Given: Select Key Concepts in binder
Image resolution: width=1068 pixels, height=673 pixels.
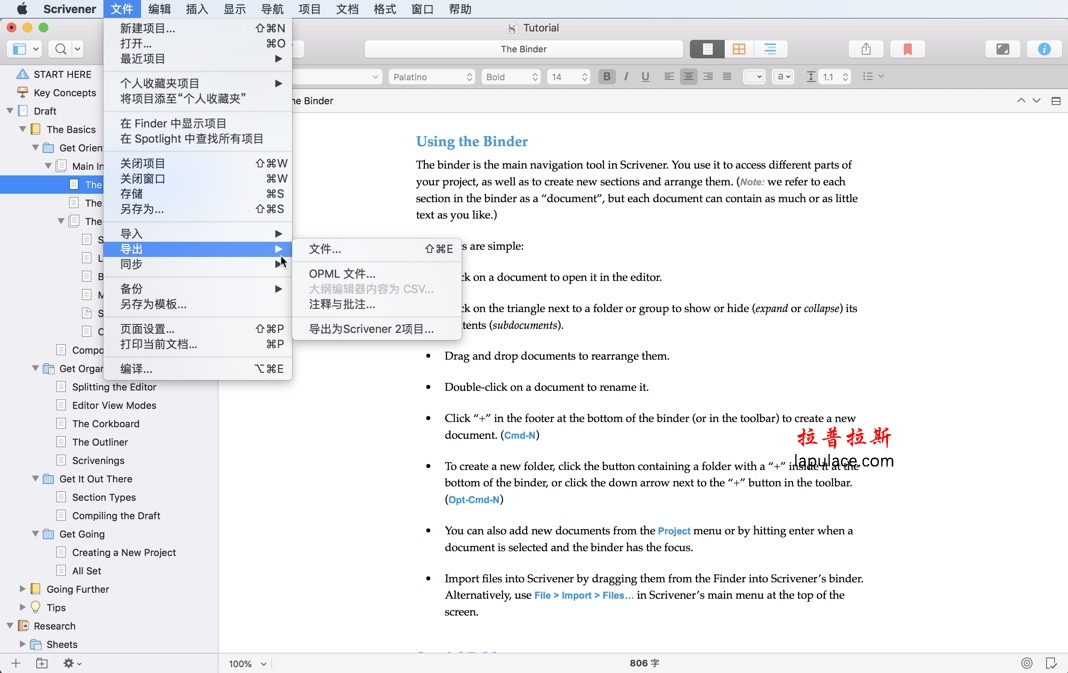Looking at the screenshot, I should [65, 93].
